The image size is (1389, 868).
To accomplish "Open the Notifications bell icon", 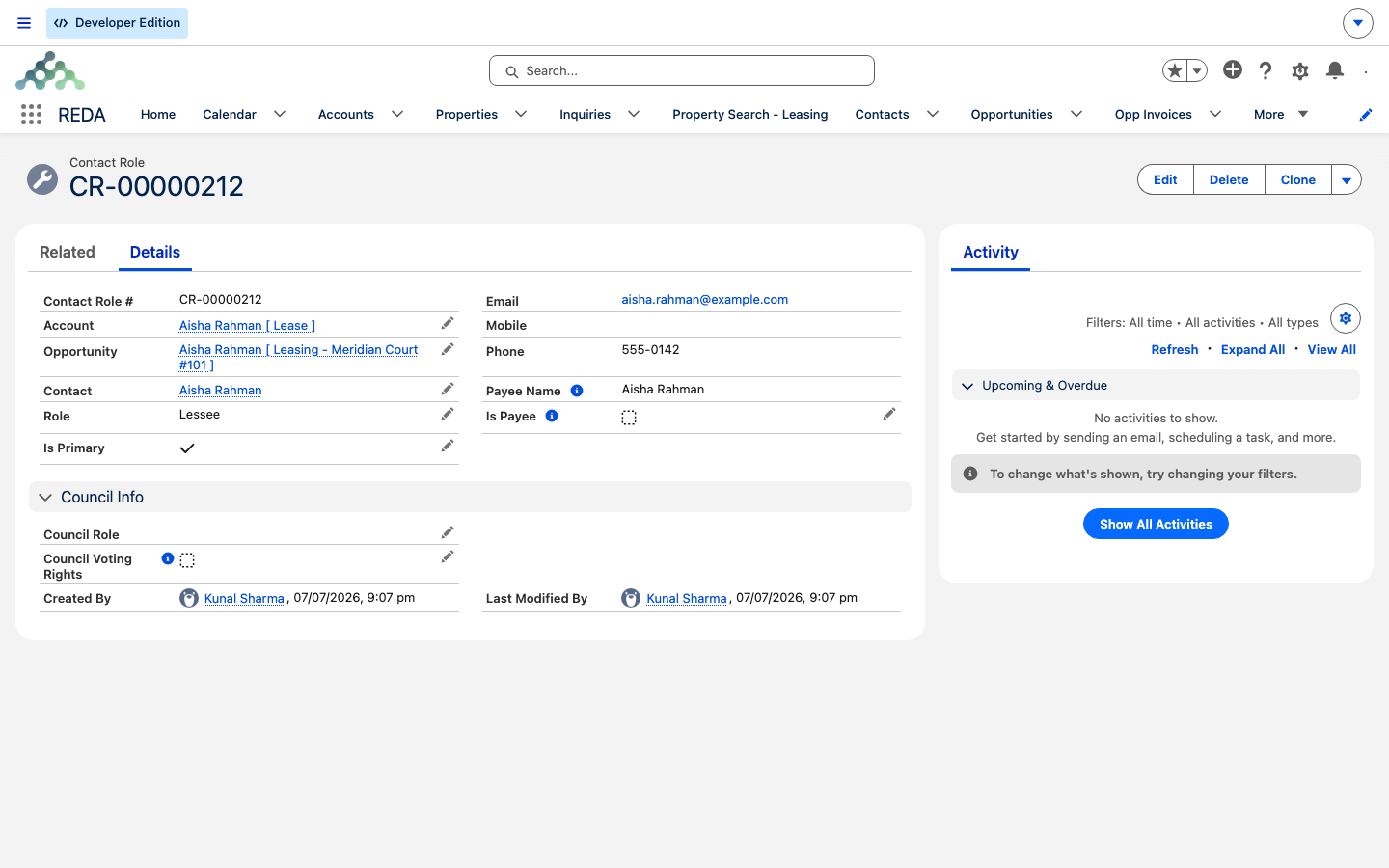I will tap(1335, 70).
